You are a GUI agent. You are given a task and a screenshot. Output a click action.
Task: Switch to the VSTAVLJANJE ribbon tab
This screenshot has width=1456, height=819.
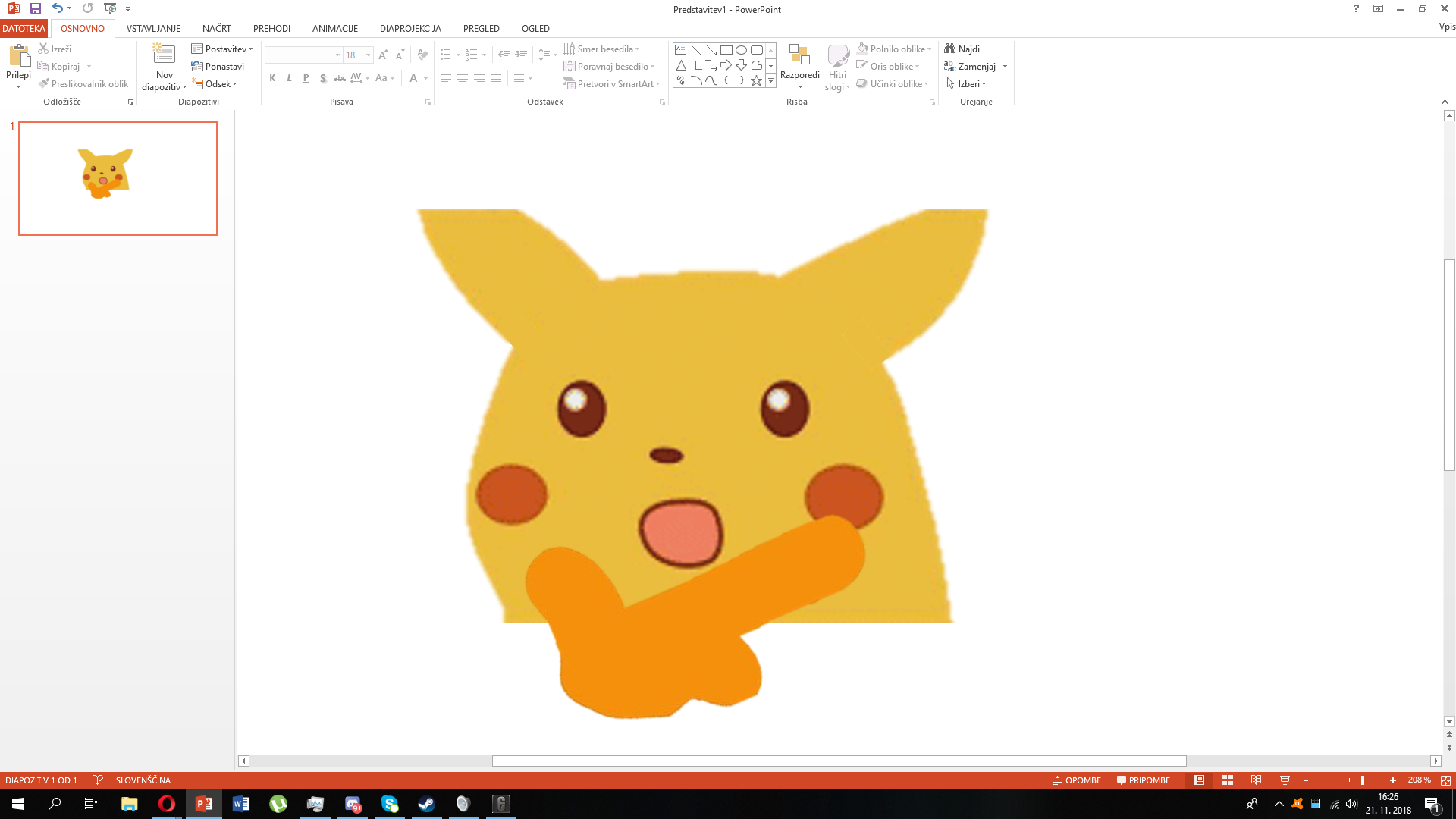tap(153, 28)
